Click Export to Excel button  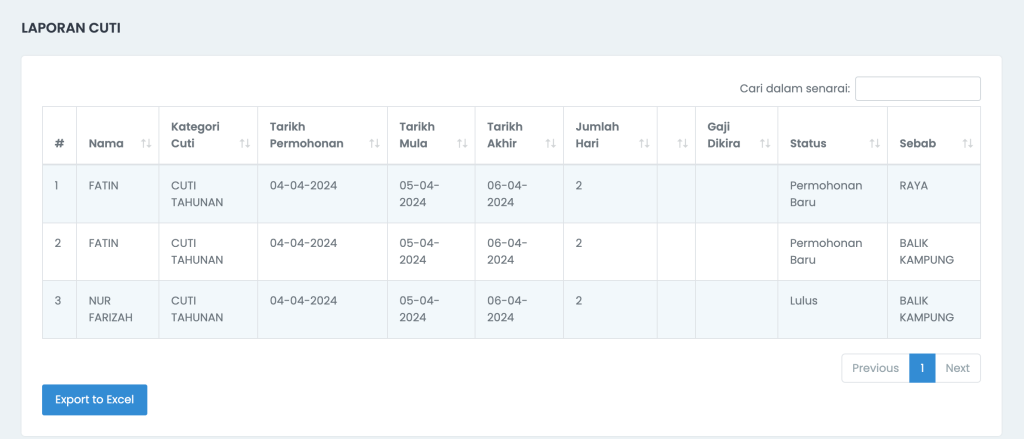coord(95,400)
